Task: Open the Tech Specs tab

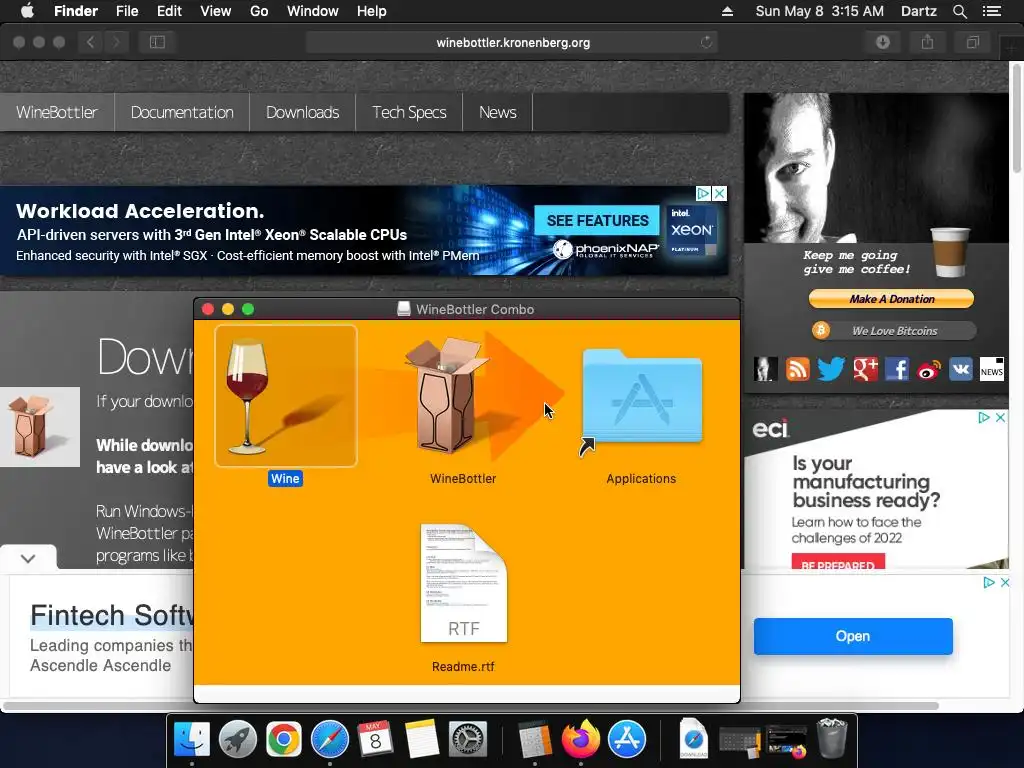Action: pyautogui.click(x=409, y=112)
